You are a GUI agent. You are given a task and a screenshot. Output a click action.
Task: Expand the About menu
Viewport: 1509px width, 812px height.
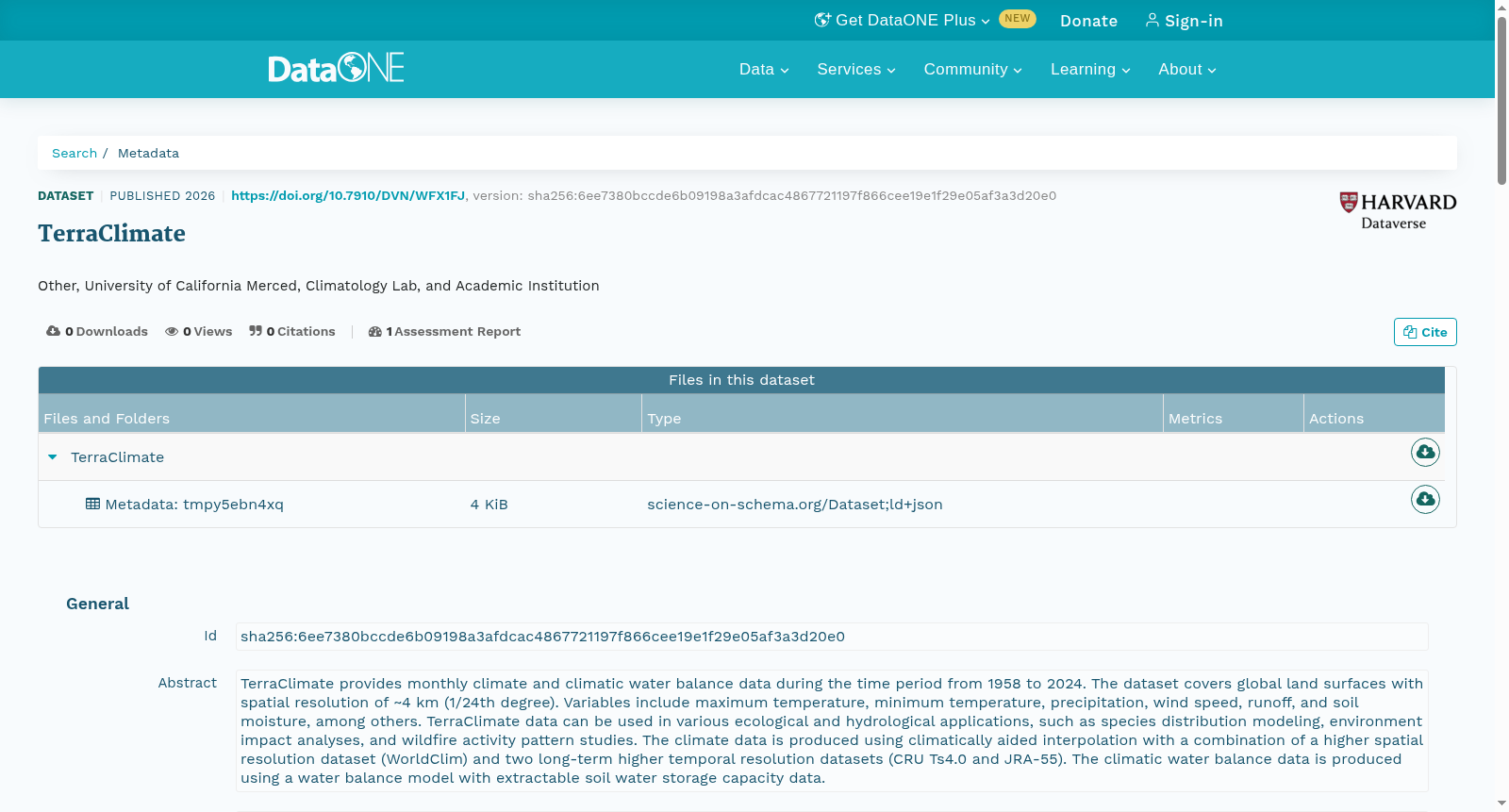tap(1187, 70)
